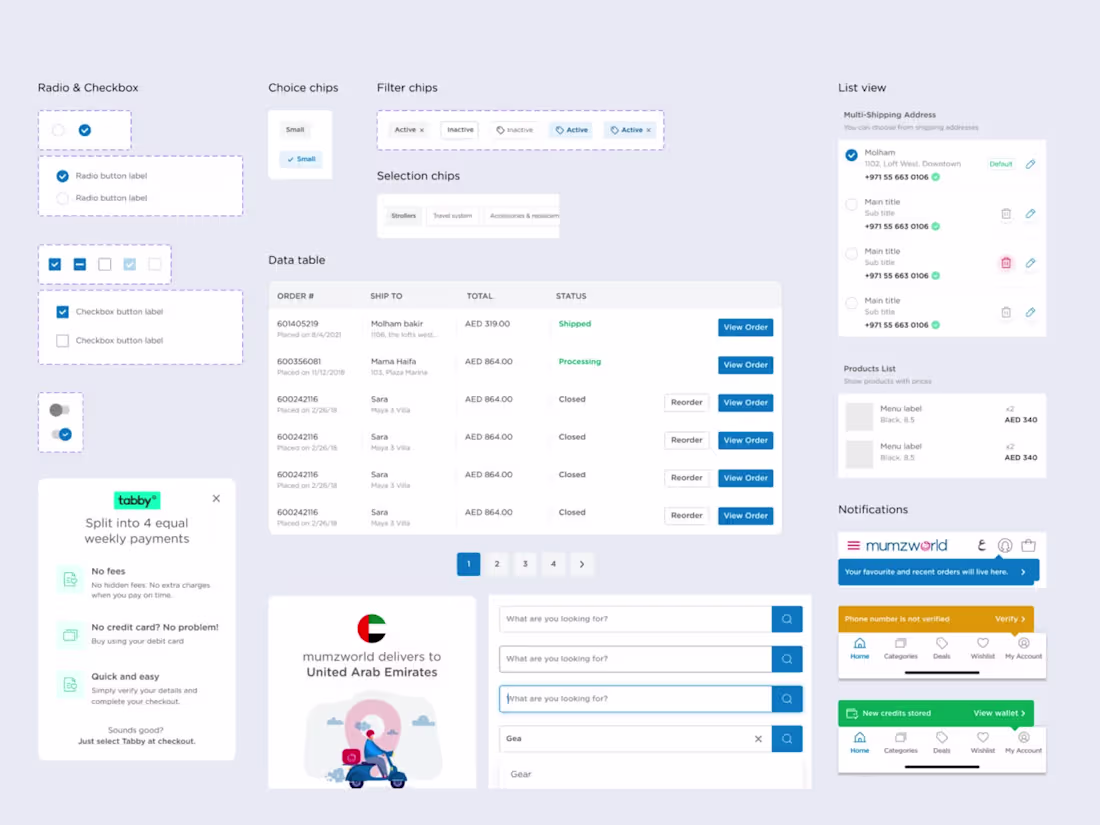Switch language using the Arabic letter icon
Image resolution: width=1100 pixels, height=825 pixels.
pyautogui.click(x=982, y=545)
